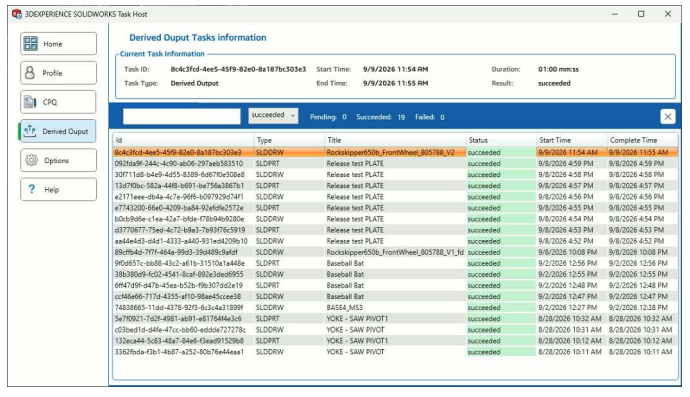The image size is (690, 397).
Task: Click title Rockskipper650b_FrontWheel_805788_V1_fd
Action: [x=395, y=252]
